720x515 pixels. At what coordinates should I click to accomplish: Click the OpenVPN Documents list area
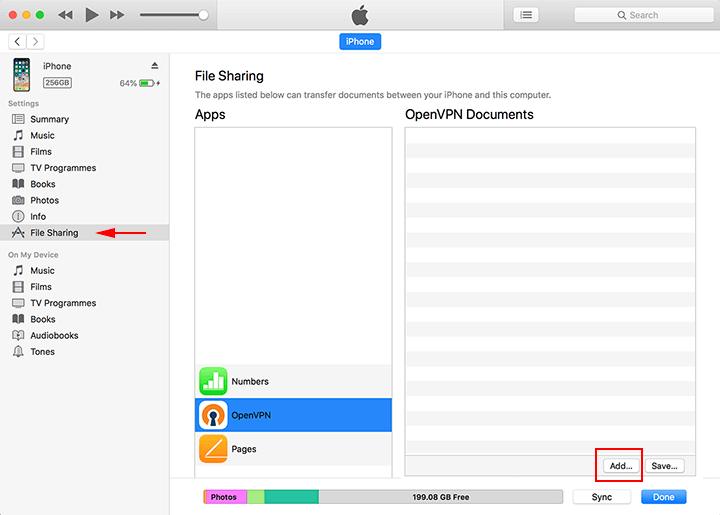[x=550, y=291]
